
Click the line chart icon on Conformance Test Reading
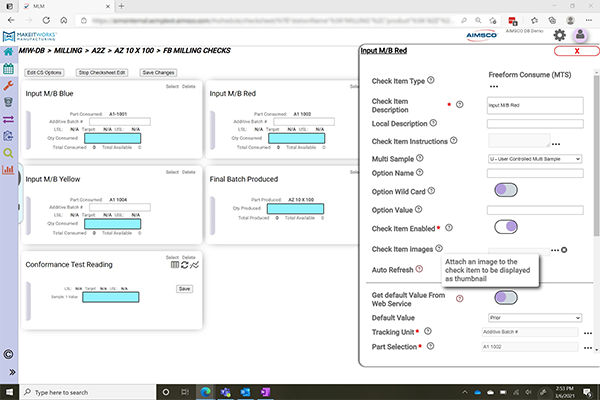tap(194, 265)
